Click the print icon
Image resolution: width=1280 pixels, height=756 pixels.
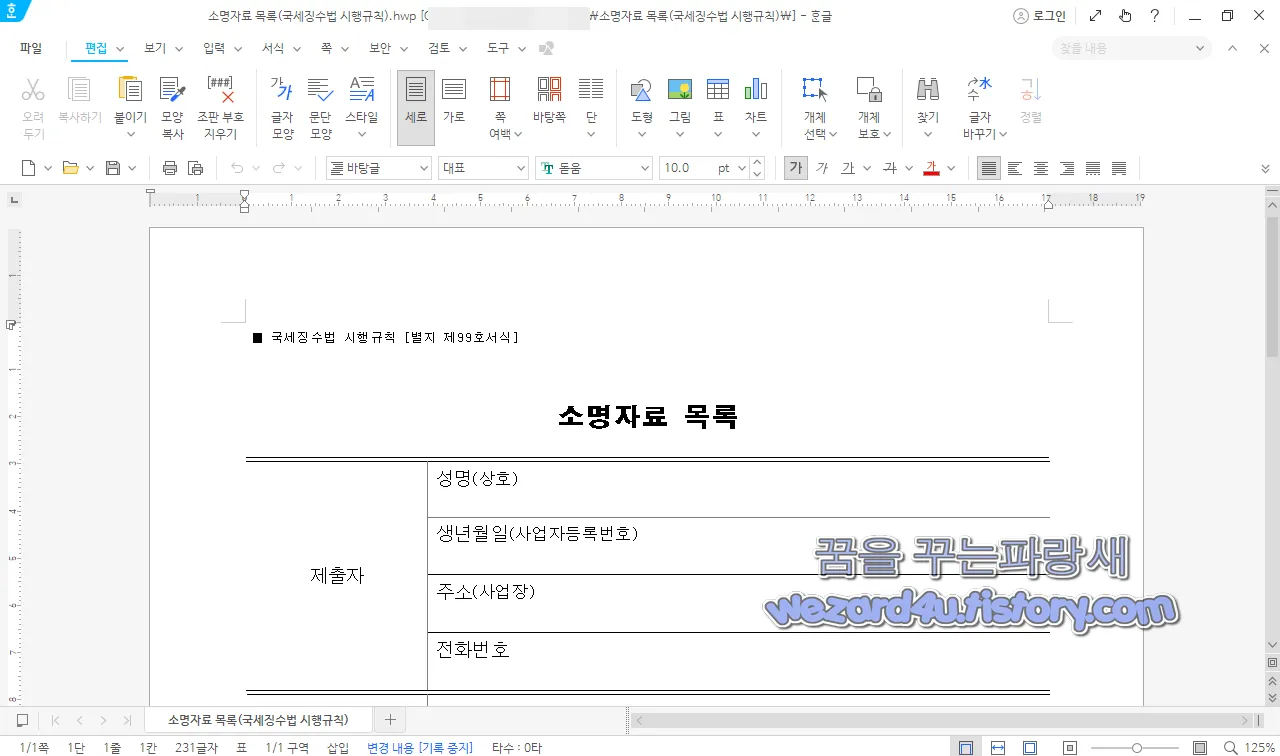tap(170, 168)
